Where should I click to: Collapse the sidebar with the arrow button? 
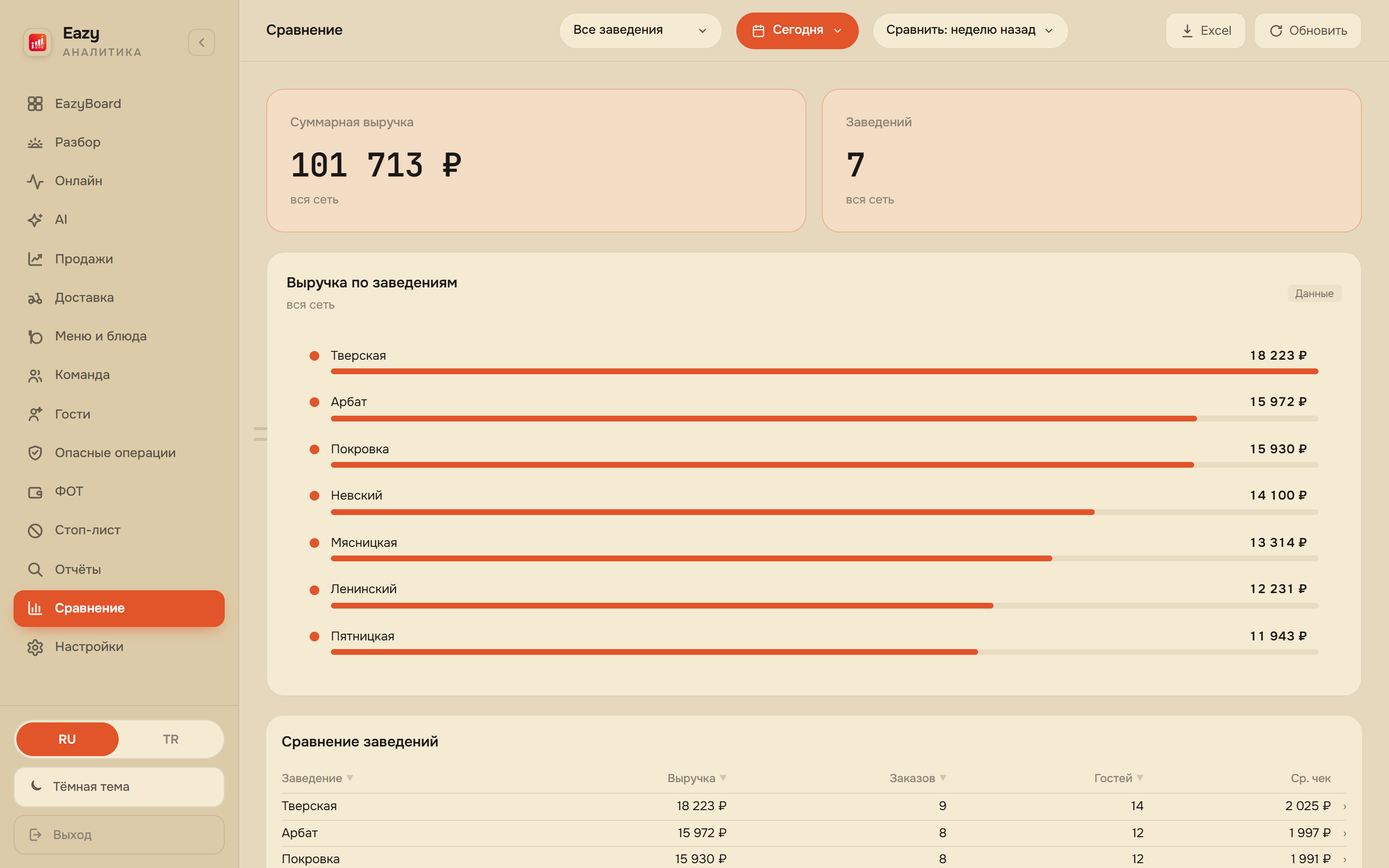(202, 42)
